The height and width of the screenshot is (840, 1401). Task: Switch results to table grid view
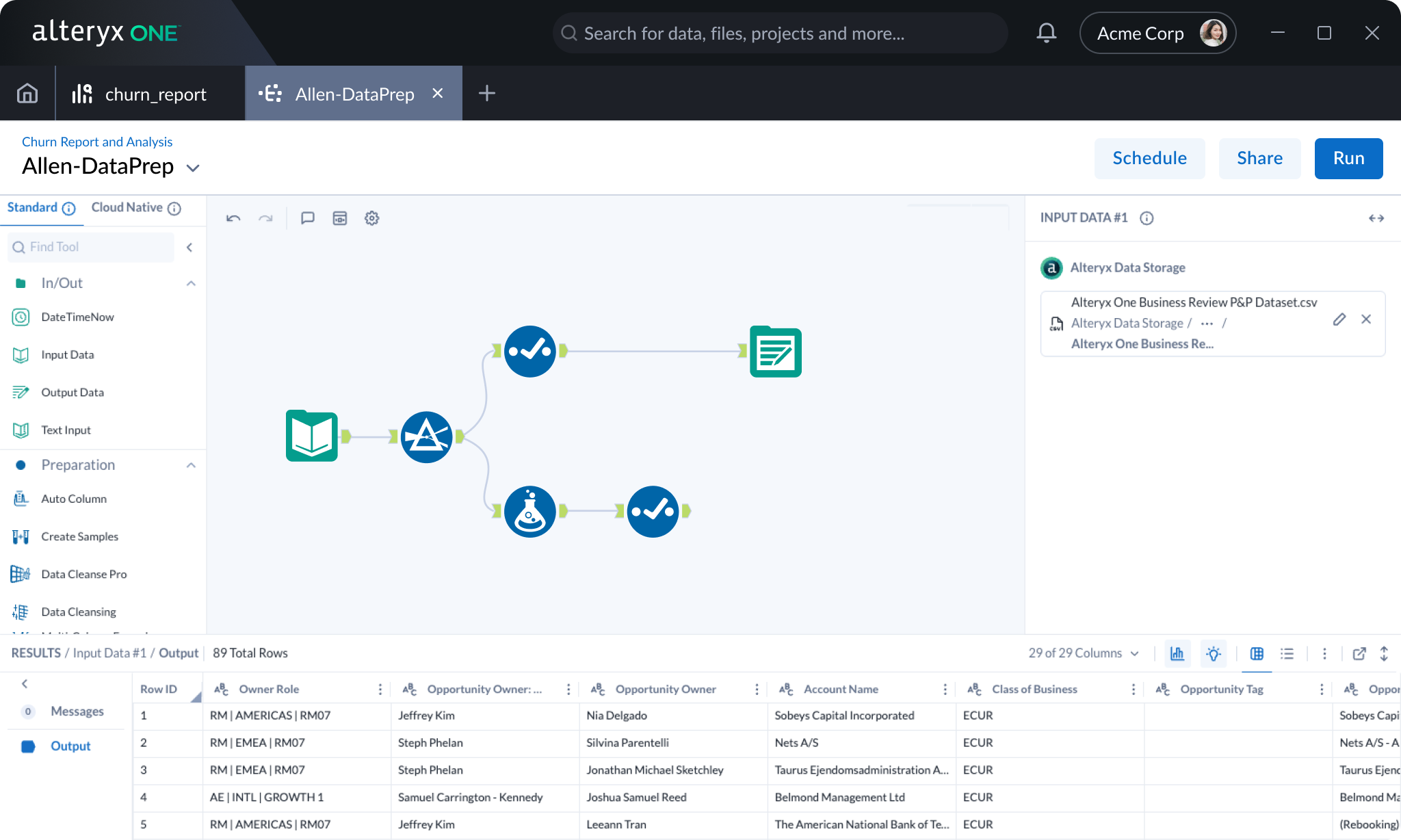1257,653
